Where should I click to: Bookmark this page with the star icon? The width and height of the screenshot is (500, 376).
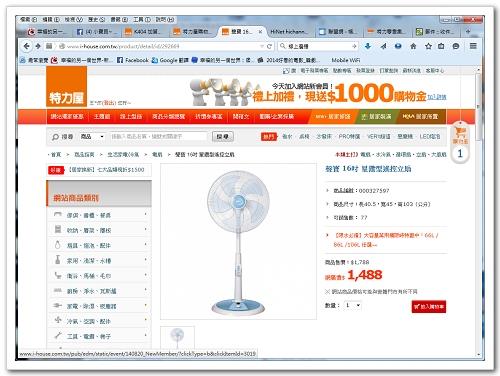(x=428, y=46)
